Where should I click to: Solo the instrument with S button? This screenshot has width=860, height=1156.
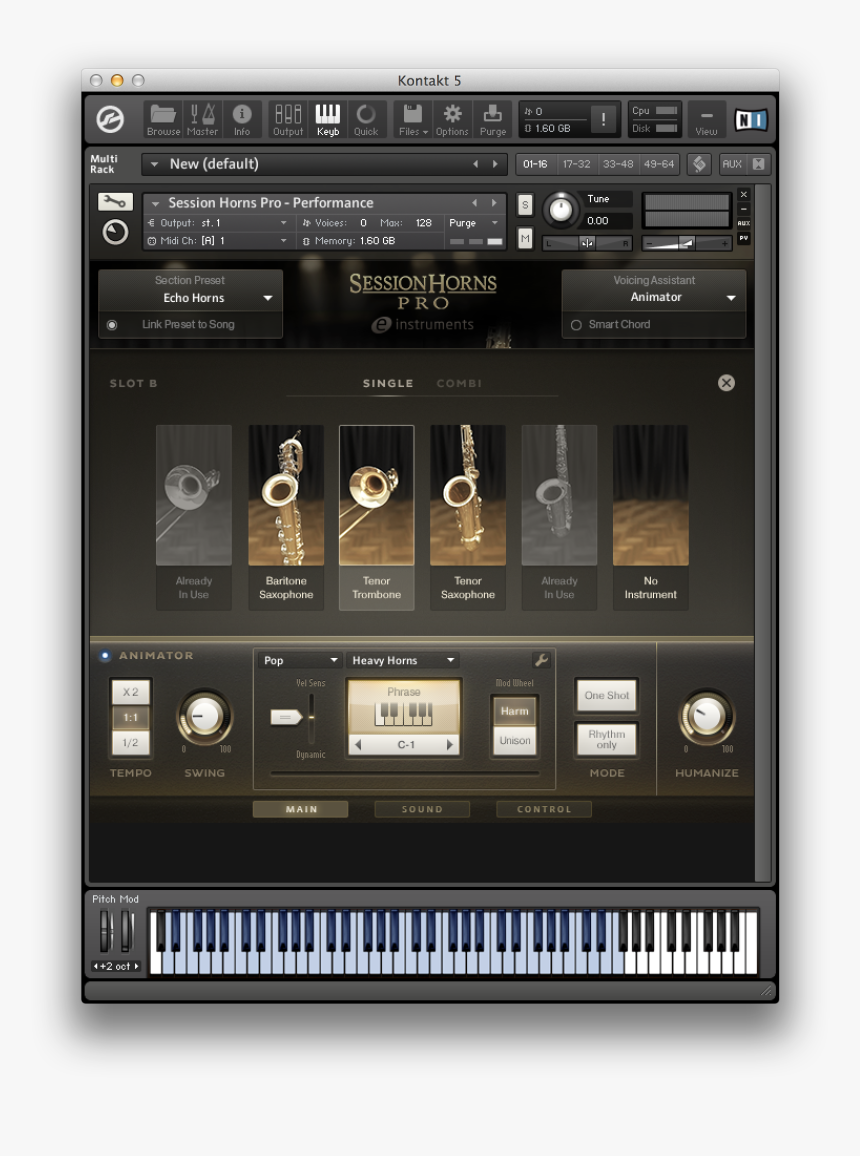(525, 205)
